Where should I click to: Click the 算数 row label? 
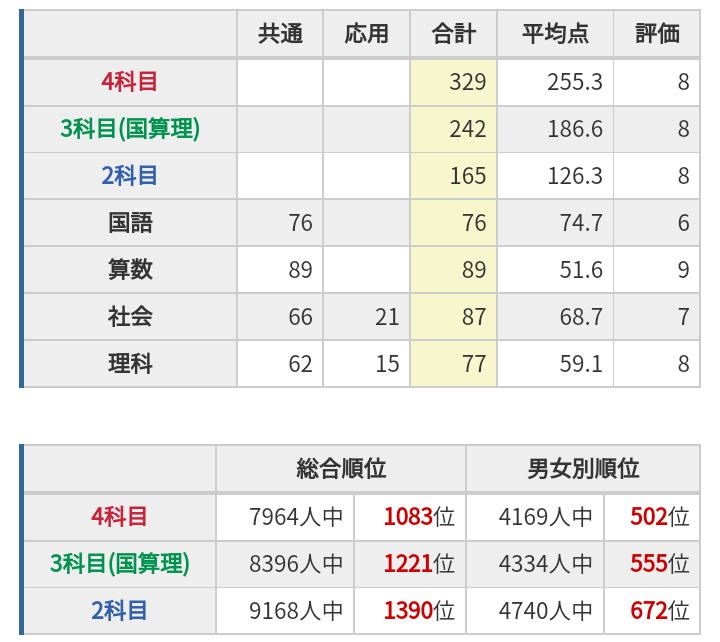pos(130,270)
